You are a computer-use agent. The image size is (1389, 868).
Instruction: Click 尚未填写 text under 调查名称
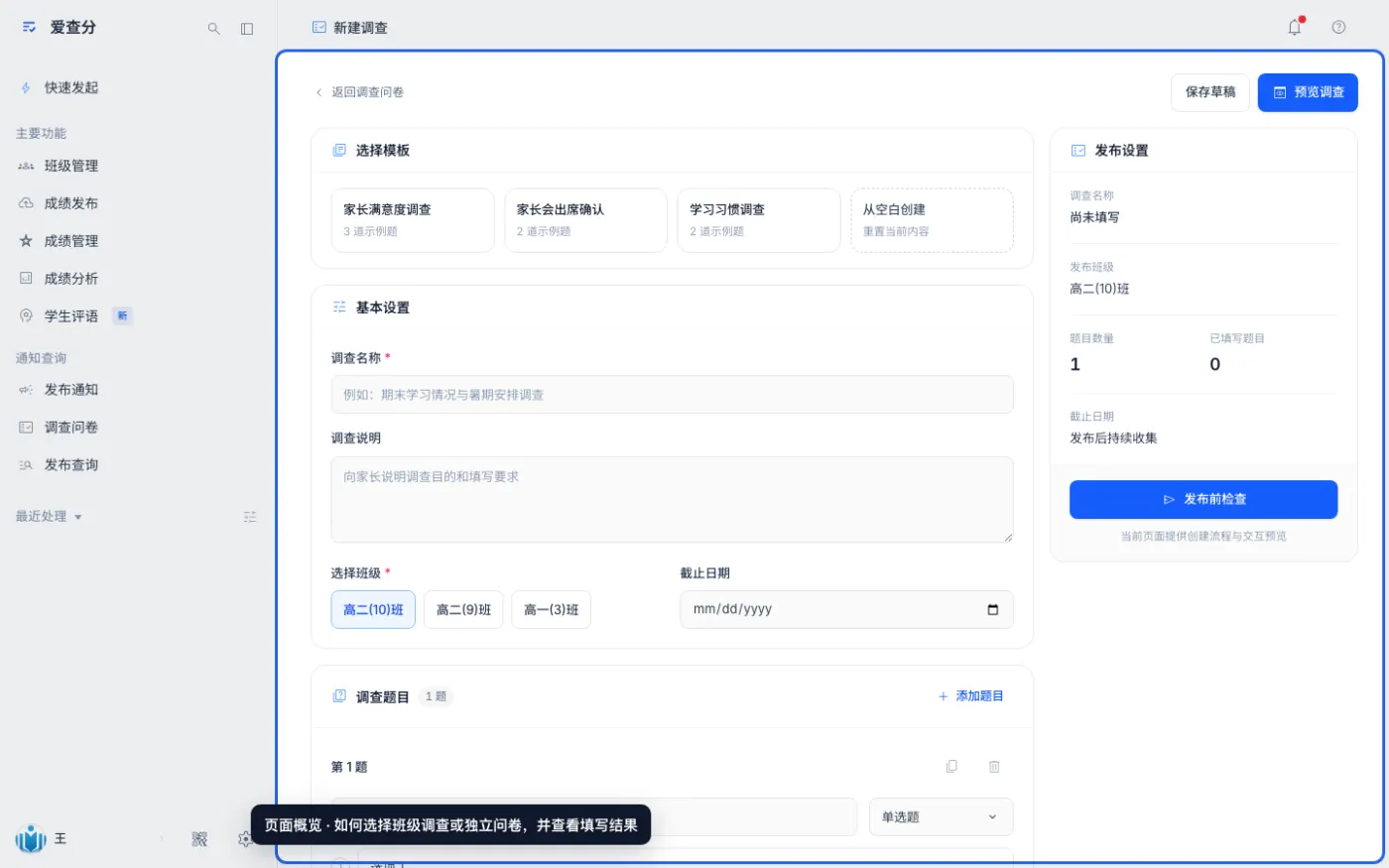pyautogui.click(x=1094, y=217)
